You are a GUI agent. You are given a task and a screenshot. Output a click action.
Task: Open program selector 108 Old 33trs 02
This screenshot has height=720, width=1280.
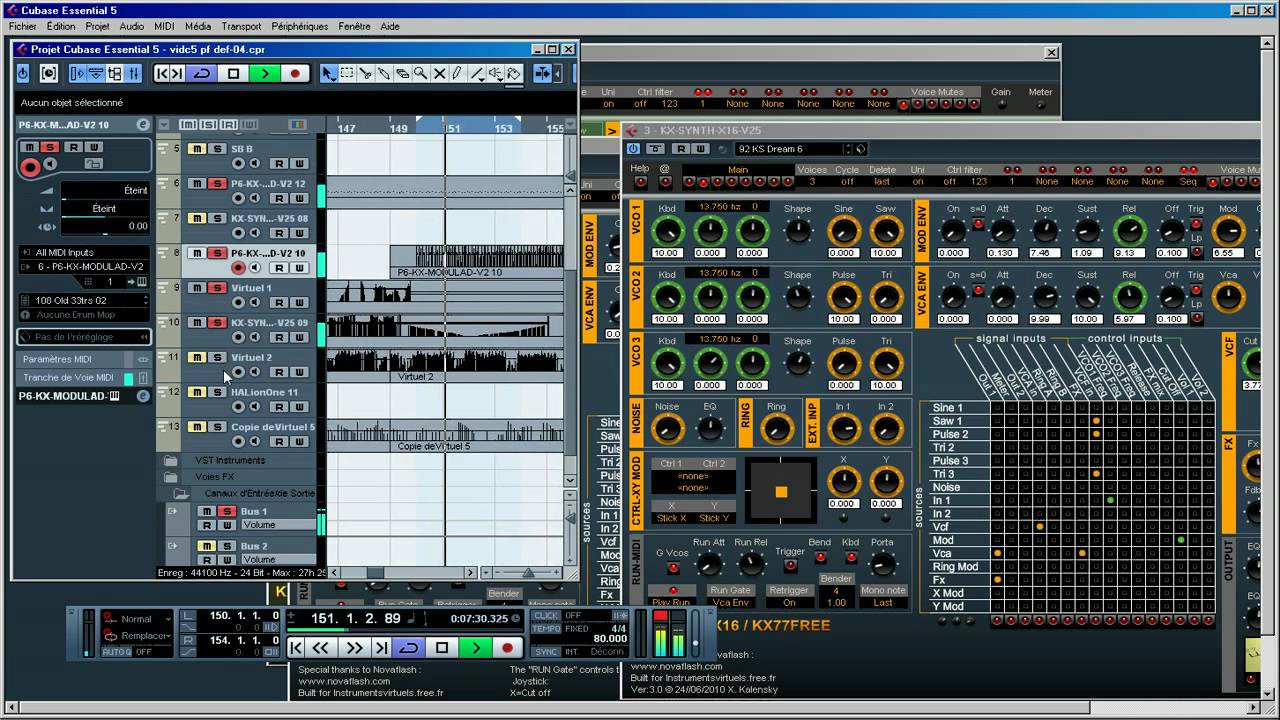85,300
